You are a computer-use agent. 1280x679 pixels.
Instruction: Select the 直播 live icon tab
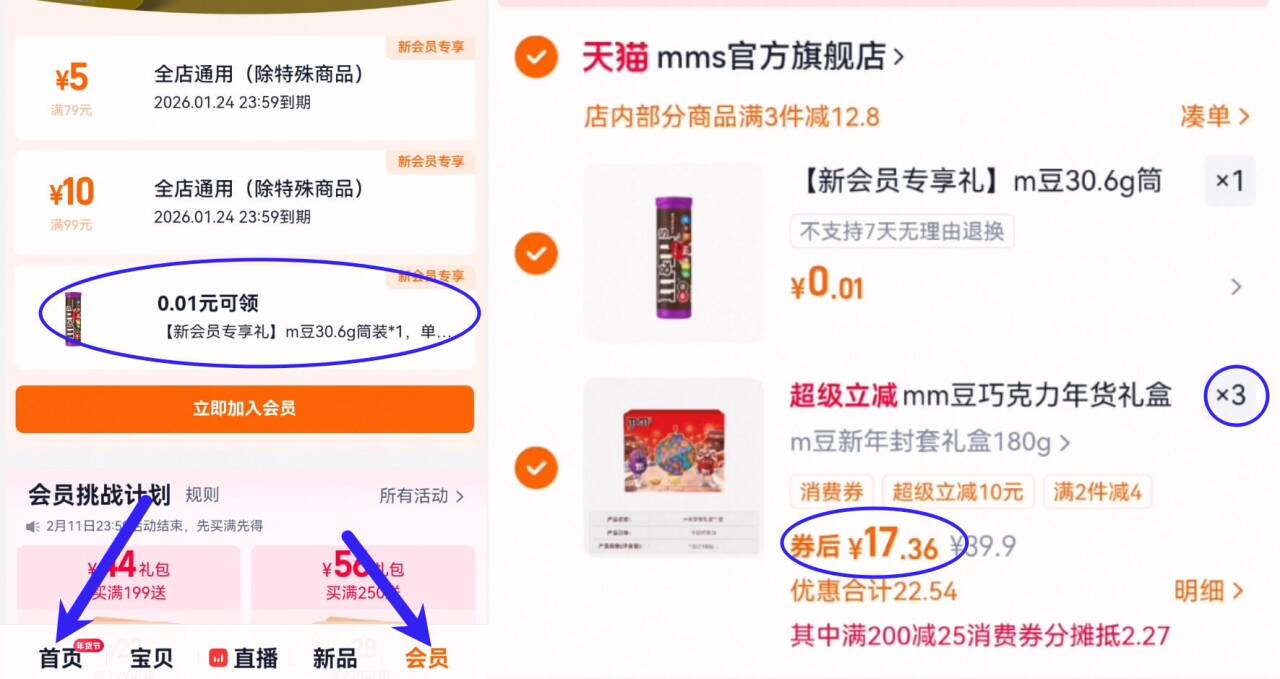(x=243, y=658)
